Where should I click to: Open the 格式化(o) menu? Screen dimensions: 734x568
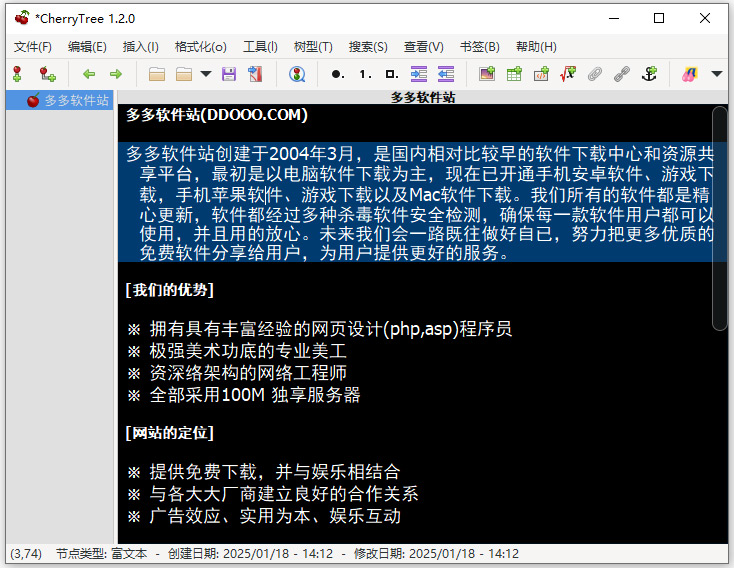200,47
